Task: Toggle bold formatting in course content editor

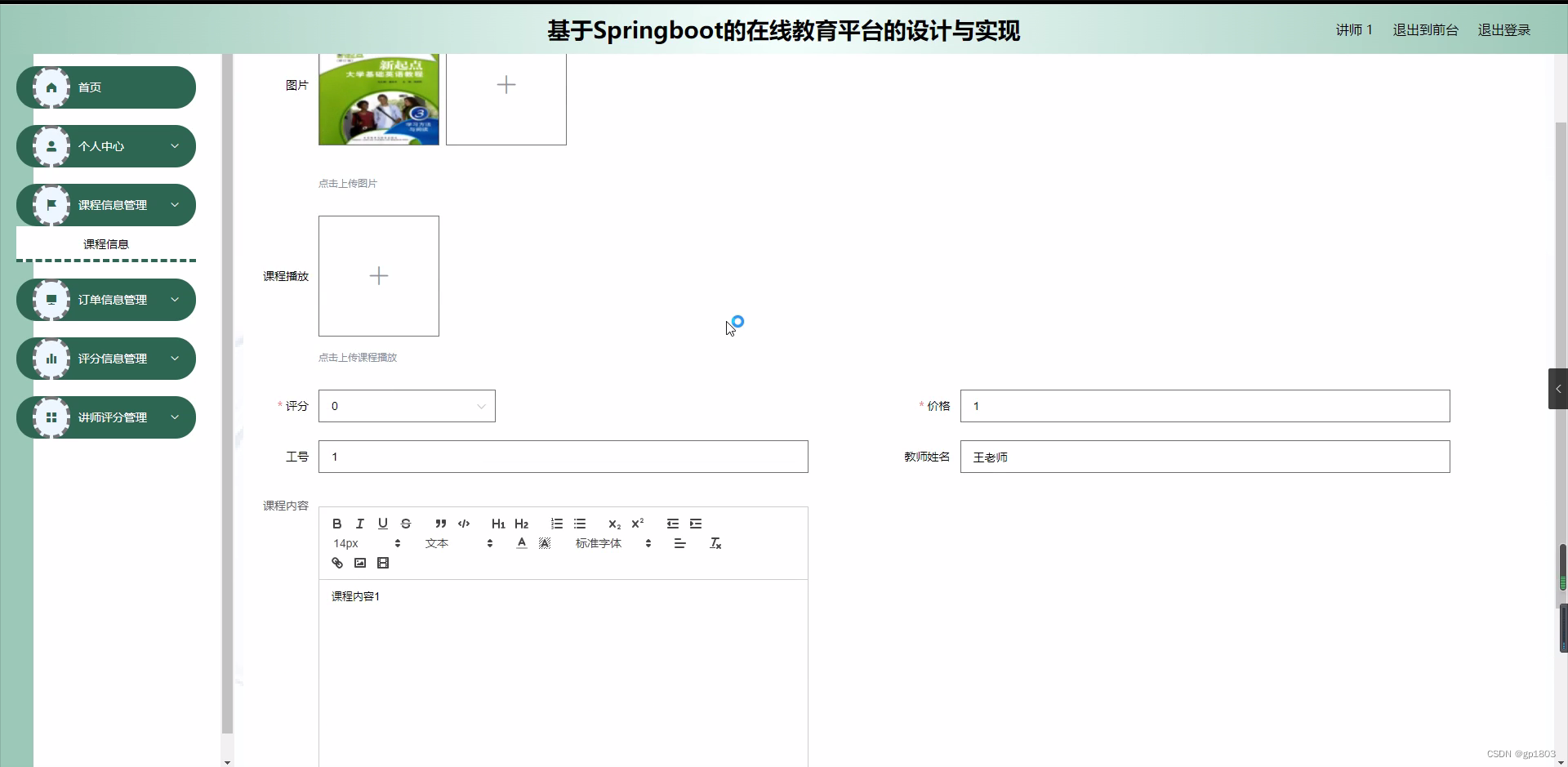Action: [336, 524]
